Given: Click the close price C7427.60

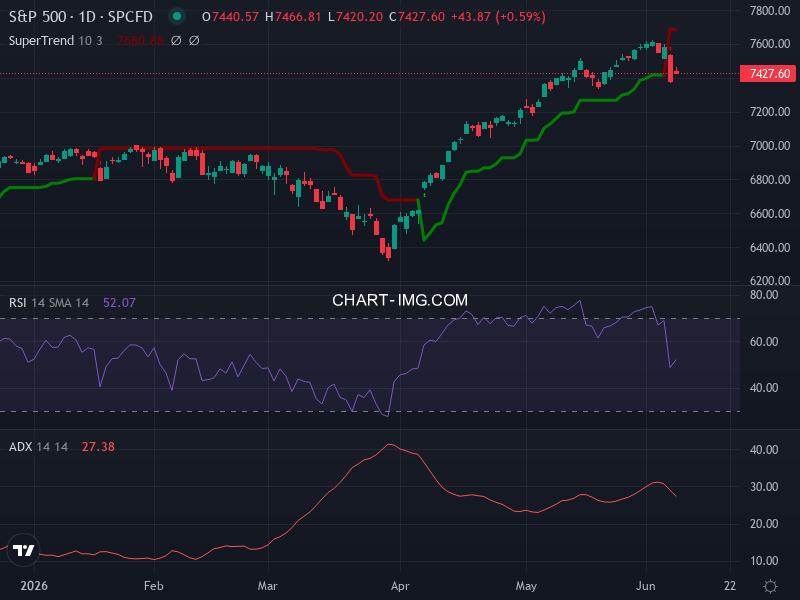Looking at the screenshot, I should click(417, 17).
